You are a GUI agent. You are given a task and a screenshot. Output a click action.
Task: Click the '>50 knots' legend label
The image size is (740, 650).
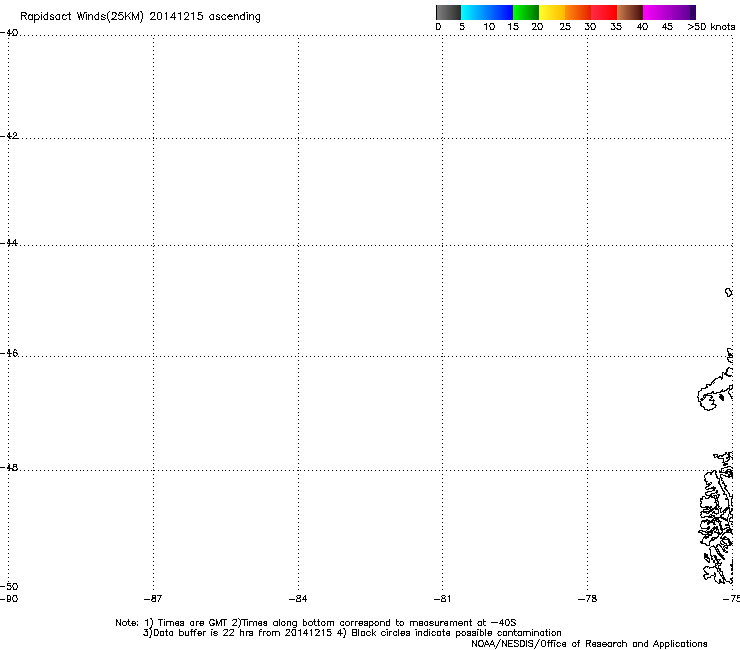point(711,27)
